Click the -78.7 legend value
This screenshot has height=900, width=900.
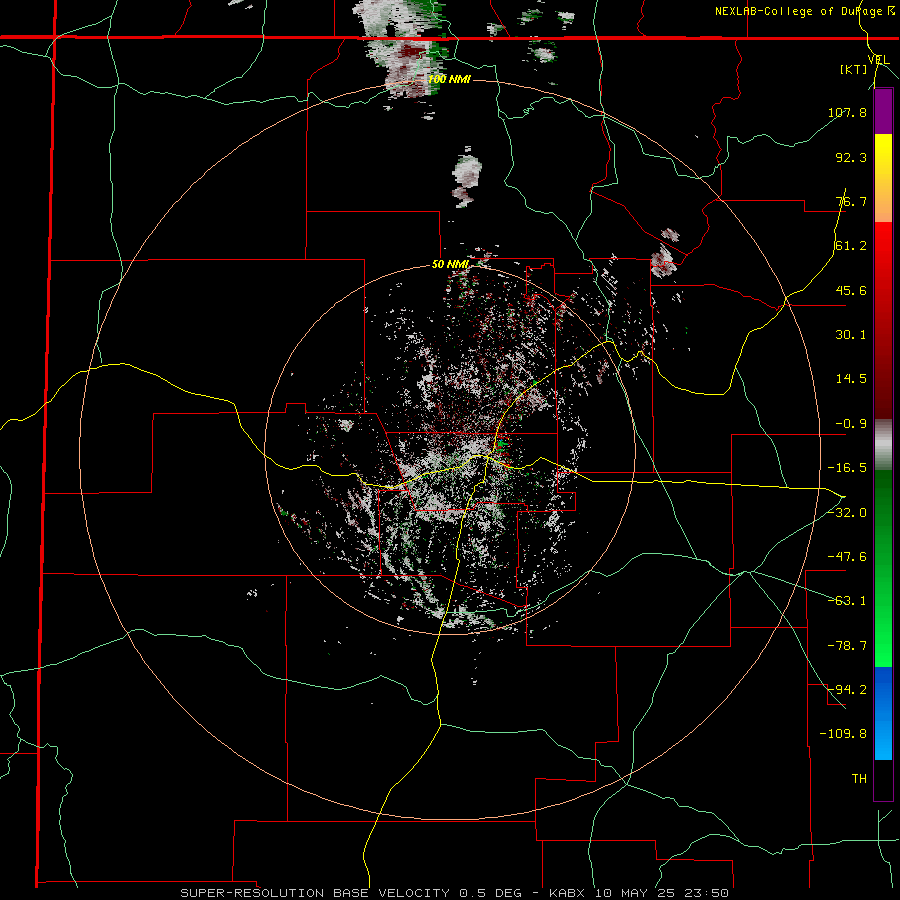pyautogui.click(x=847, y=646)
